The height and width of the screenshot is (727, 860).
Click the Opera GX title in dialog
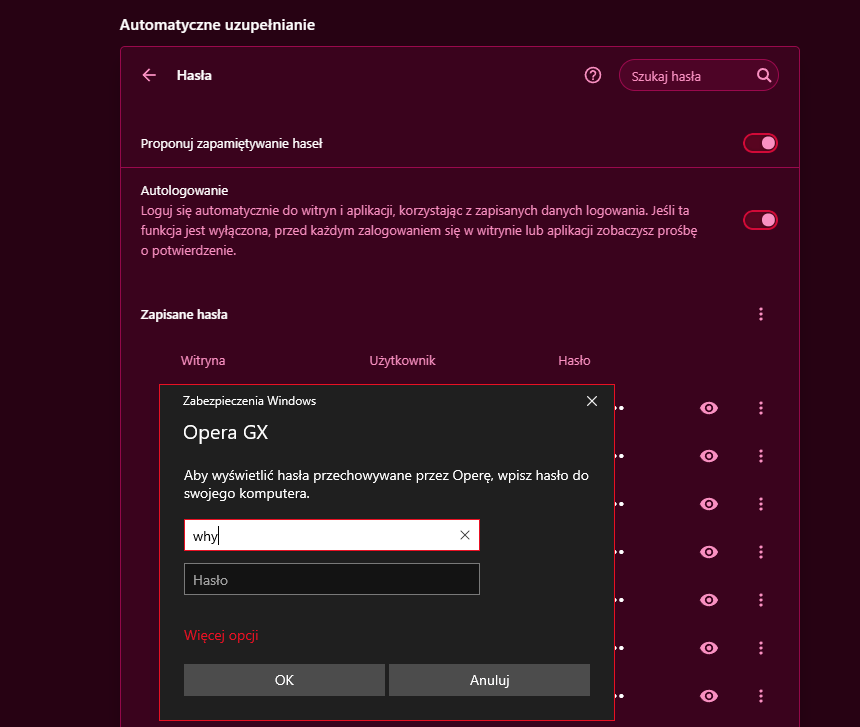(x=225, y=433)
